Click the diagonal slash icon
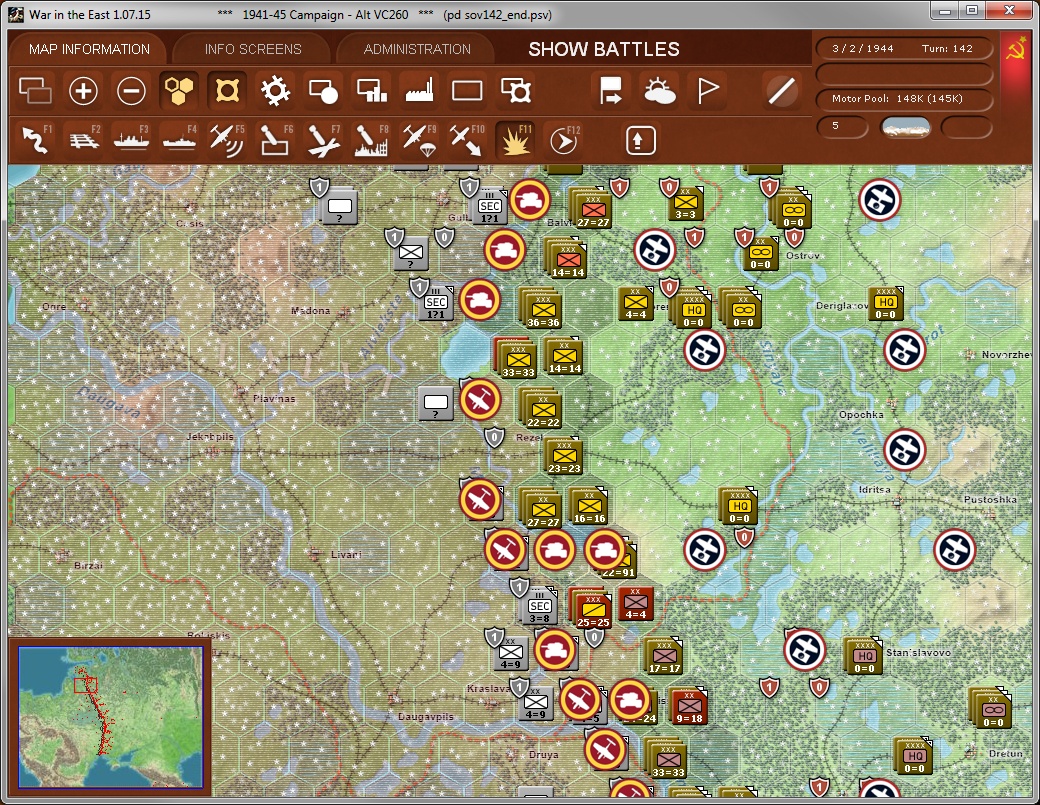 tap(781, 91)
